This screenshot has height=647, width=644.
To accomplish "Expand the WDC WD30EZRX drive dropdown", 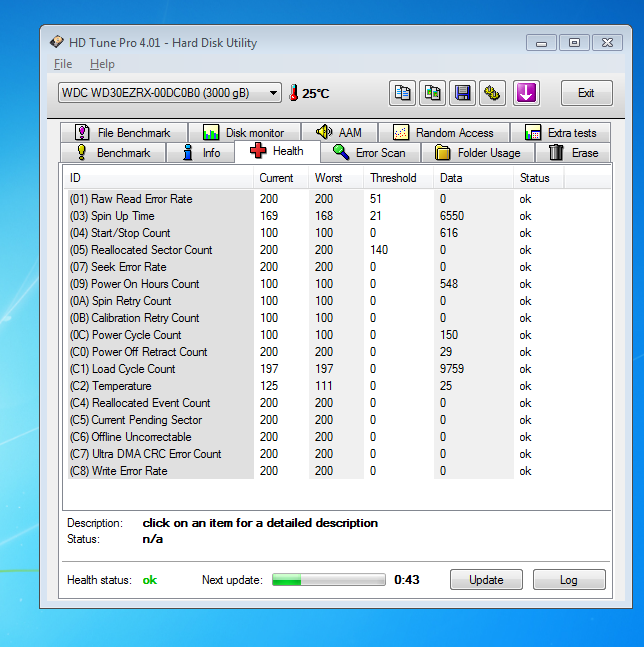I will [170, 93].
